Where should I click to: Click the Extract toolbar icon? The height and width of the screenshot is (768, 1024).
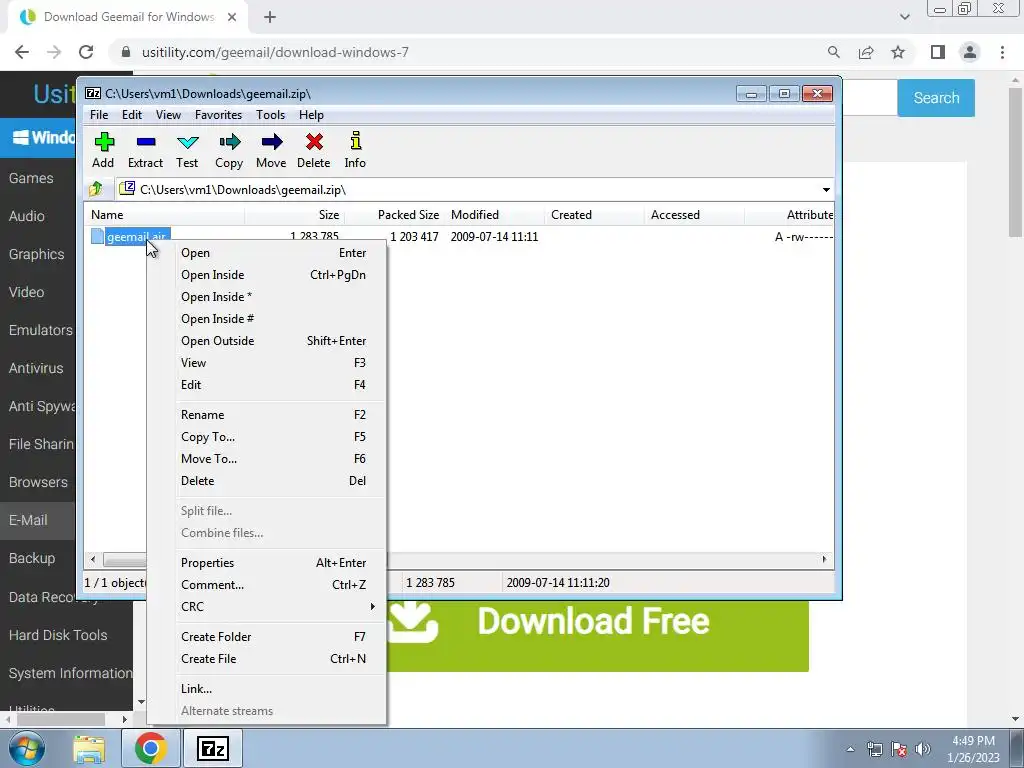pyautogui.click(x=145, y=150)
